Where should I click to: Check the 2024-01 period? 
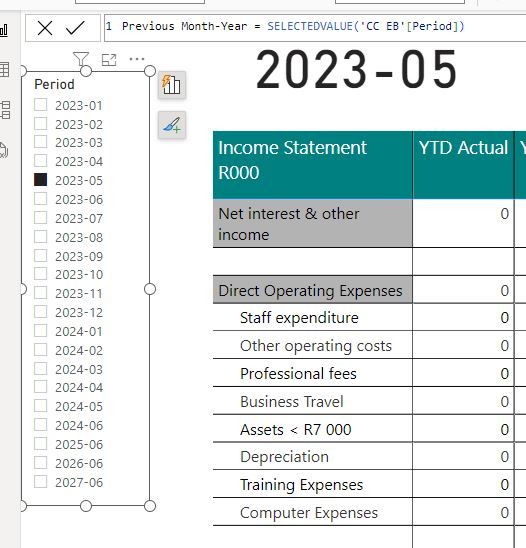(x=41, y=331)
